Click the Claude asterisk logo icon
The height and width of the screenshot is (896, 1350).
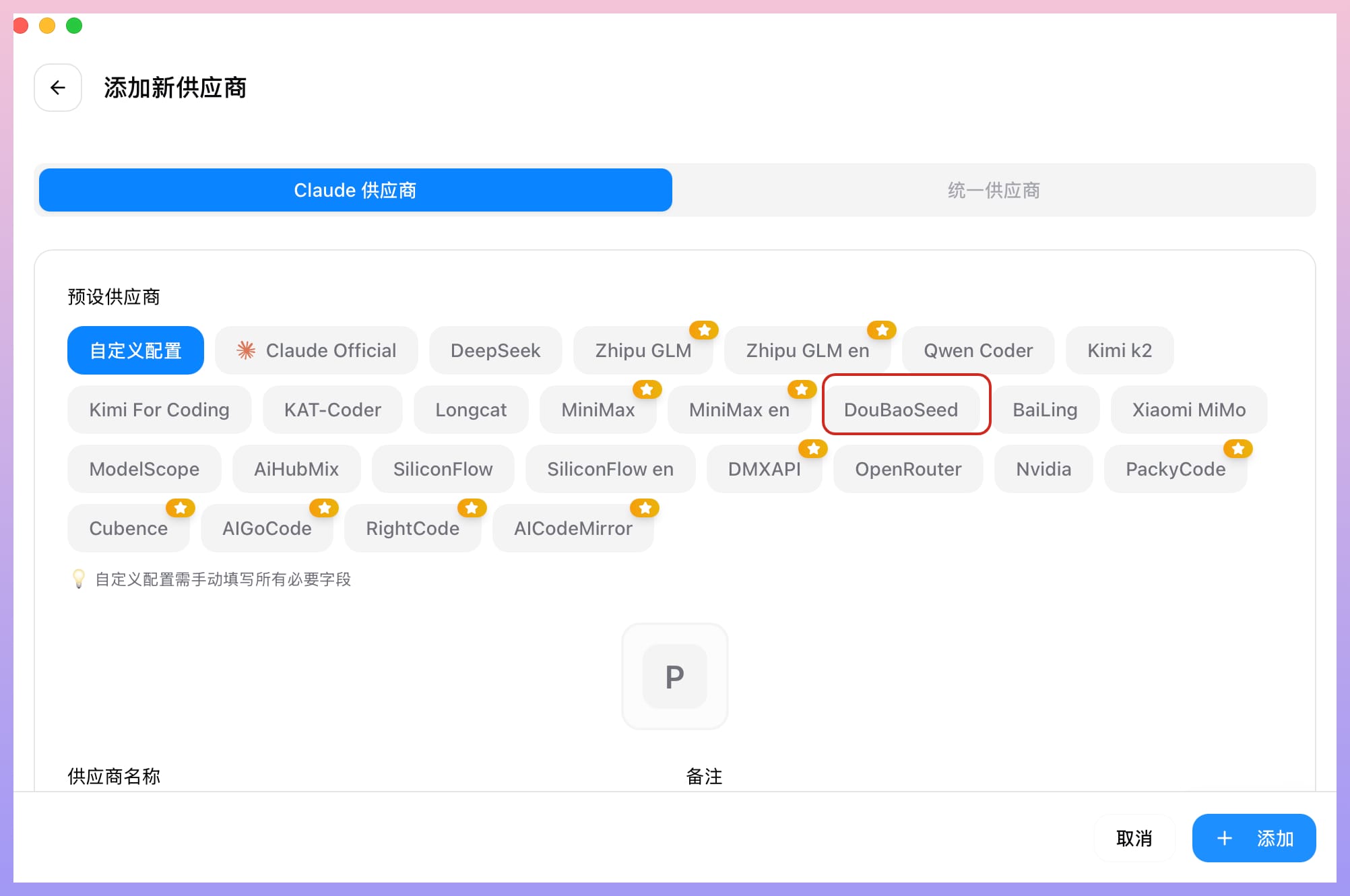246,350
